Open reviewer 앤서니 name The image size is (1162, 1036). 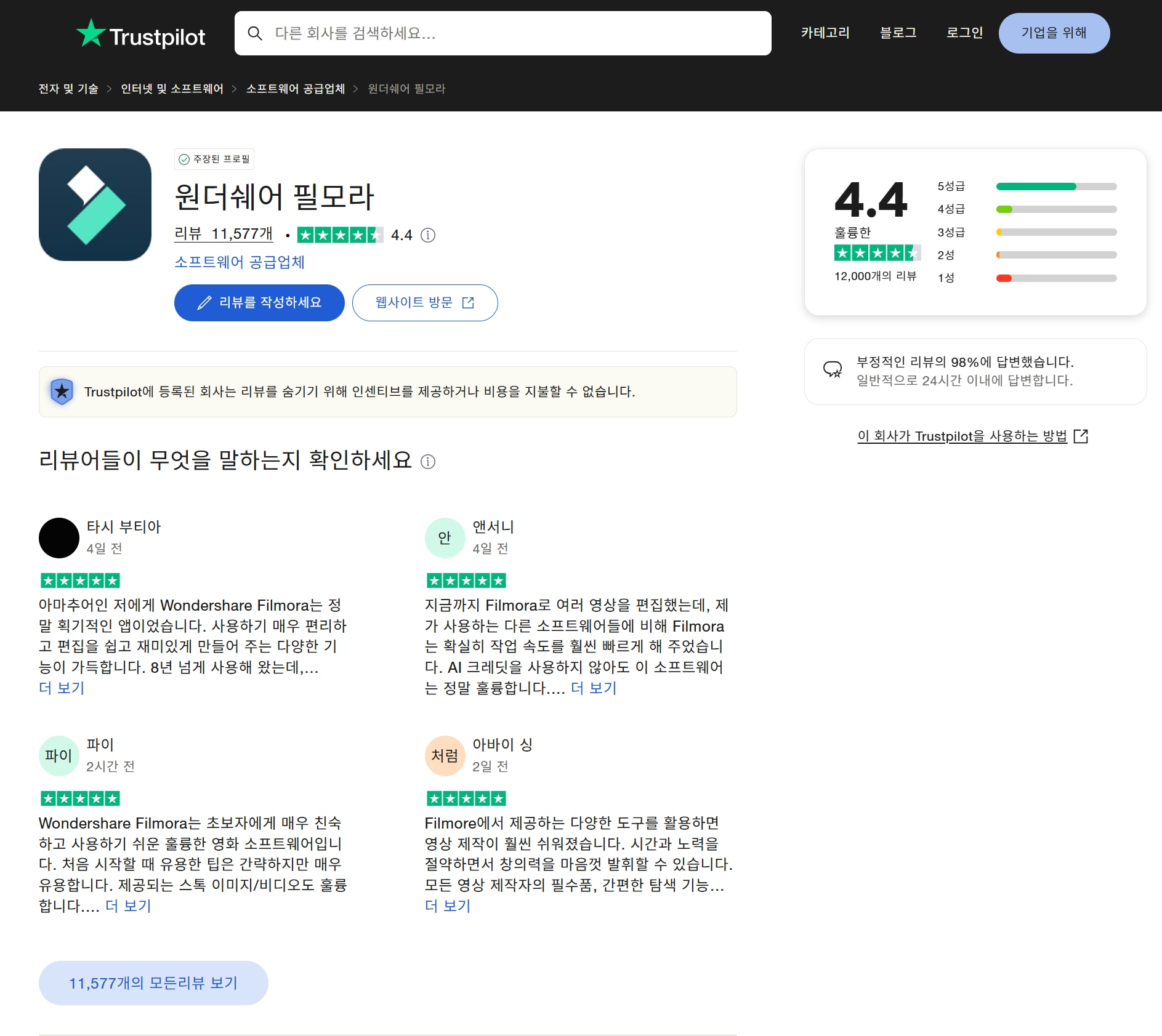[x=493, y=527]
